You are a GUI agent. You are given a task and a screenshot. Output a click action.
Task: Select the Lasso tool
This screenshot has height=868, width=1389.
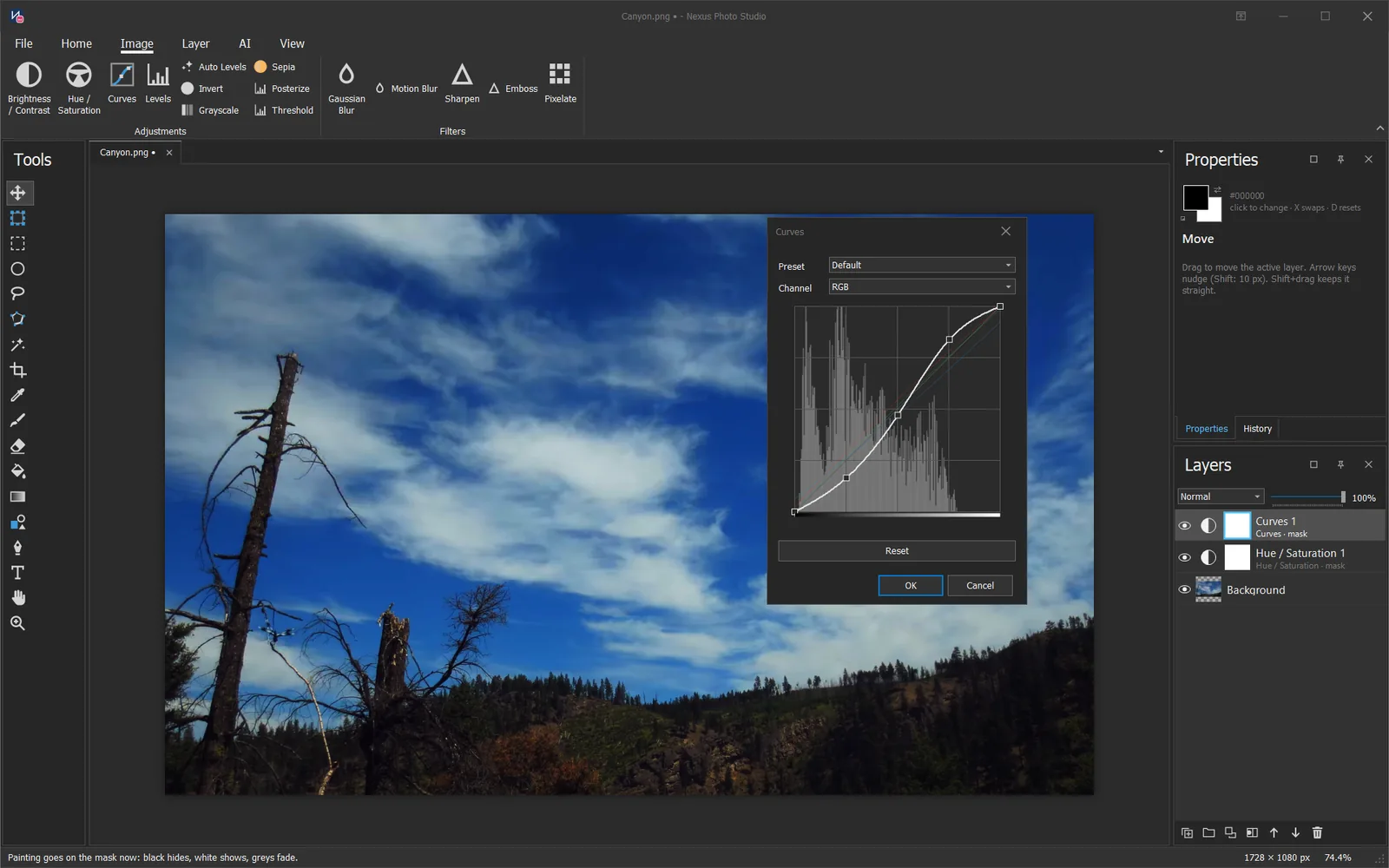pyautogui.click(x=17, y=294)
